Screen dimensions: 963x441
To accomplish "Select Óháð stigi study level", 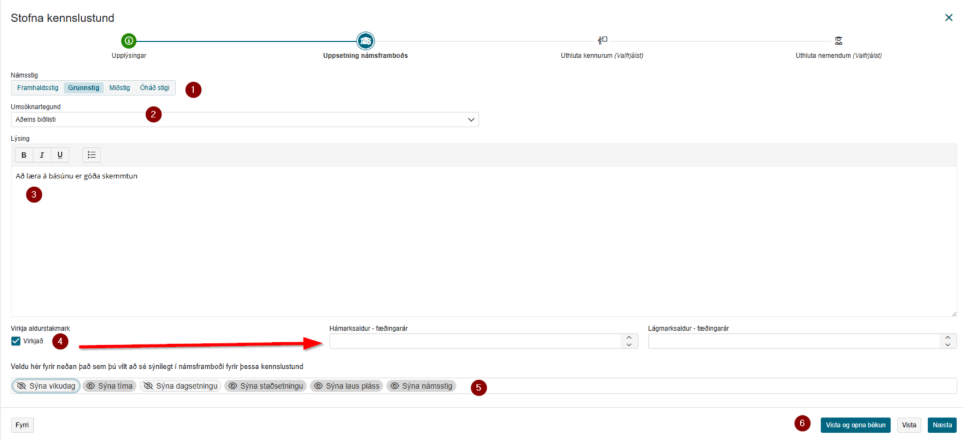I will 155,88.
